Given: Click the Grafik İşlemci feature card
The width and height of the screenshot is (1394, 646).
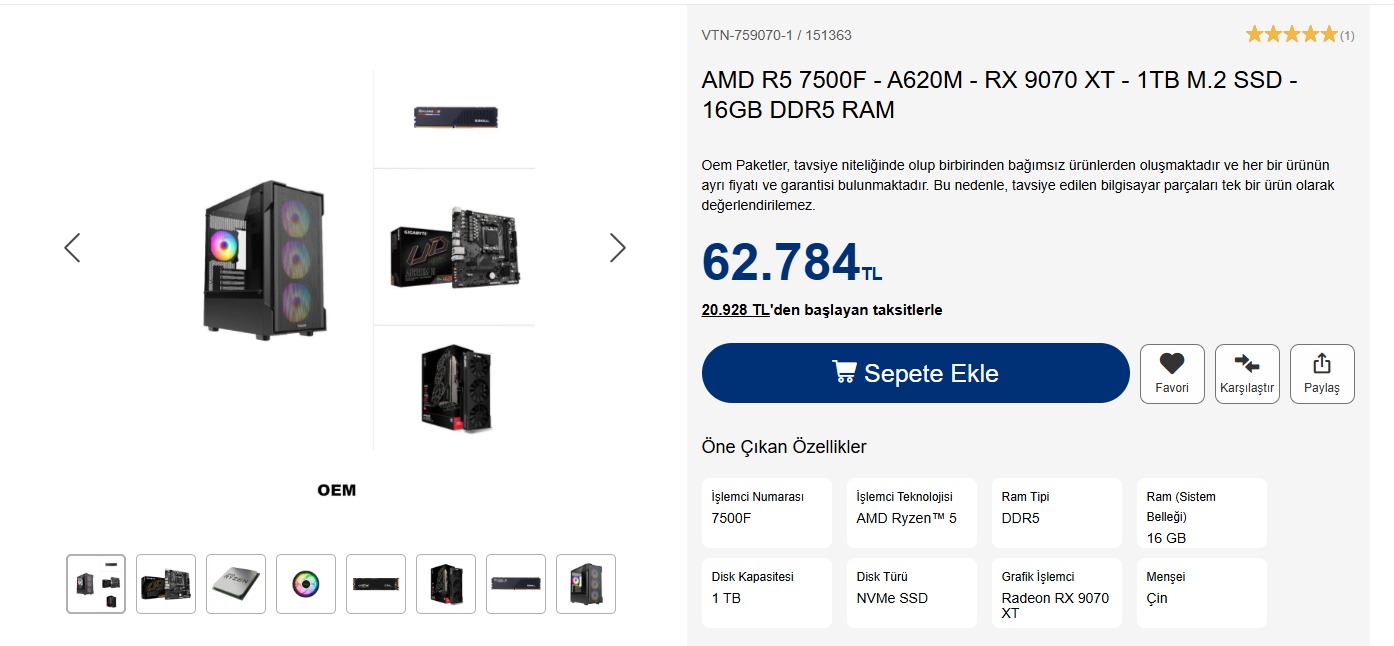Looking at the screenshot, I should click(1056, 593).
